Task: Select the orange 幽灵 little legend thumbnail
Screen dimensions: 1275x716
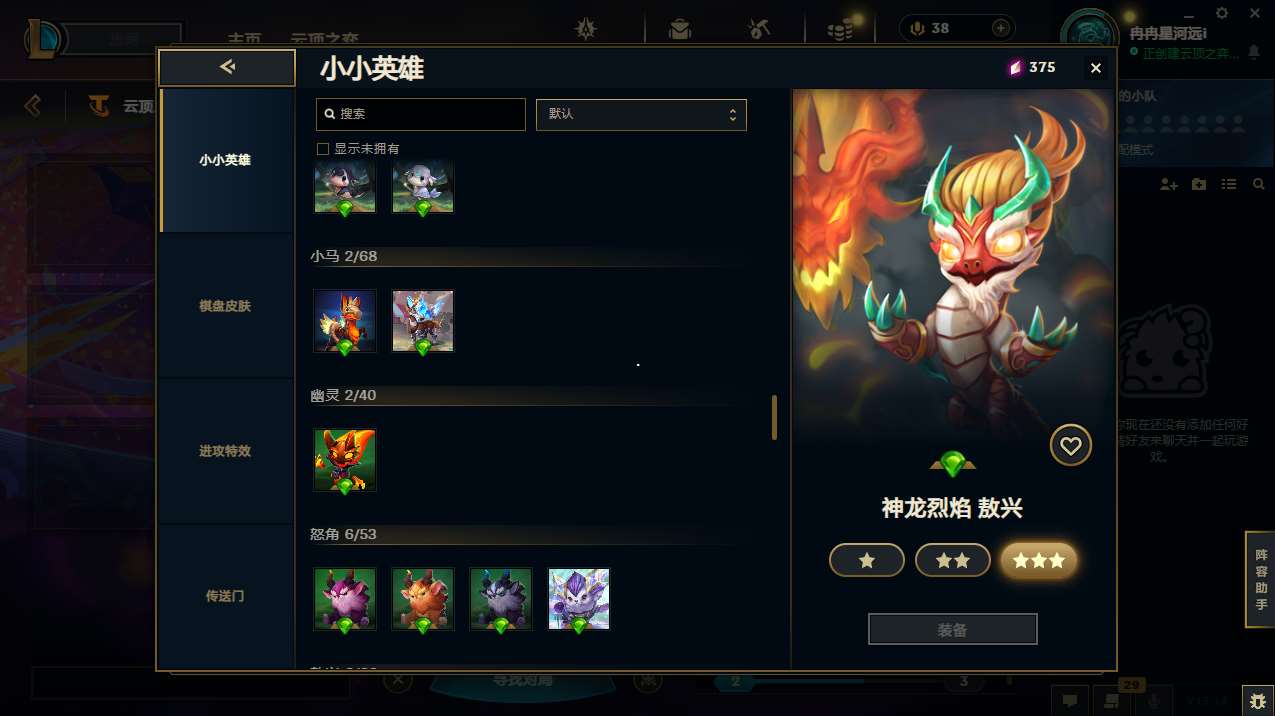Action: (x=345, y=460)
